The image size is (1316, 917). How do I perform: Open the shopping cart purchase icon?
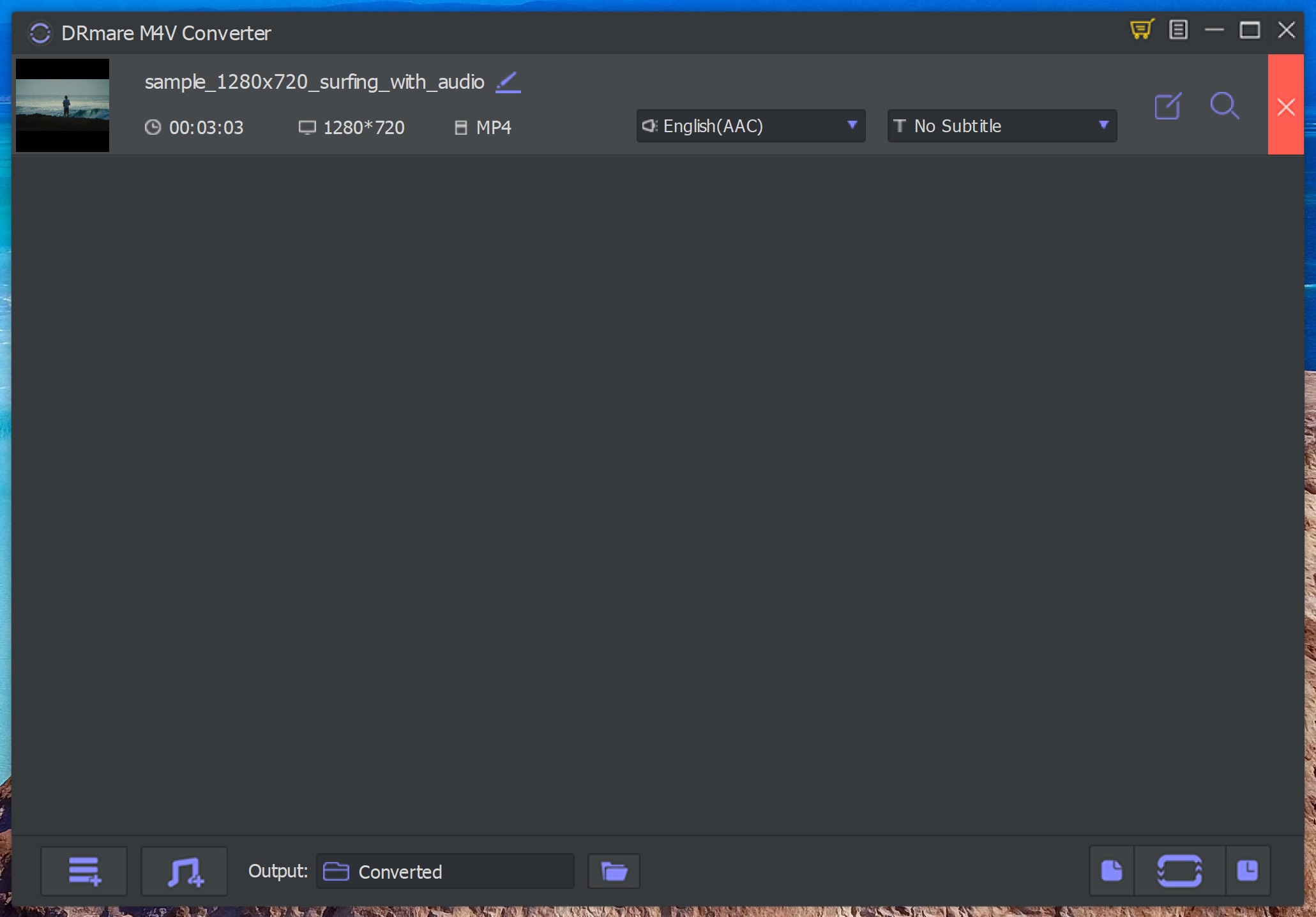(1142, 29)
